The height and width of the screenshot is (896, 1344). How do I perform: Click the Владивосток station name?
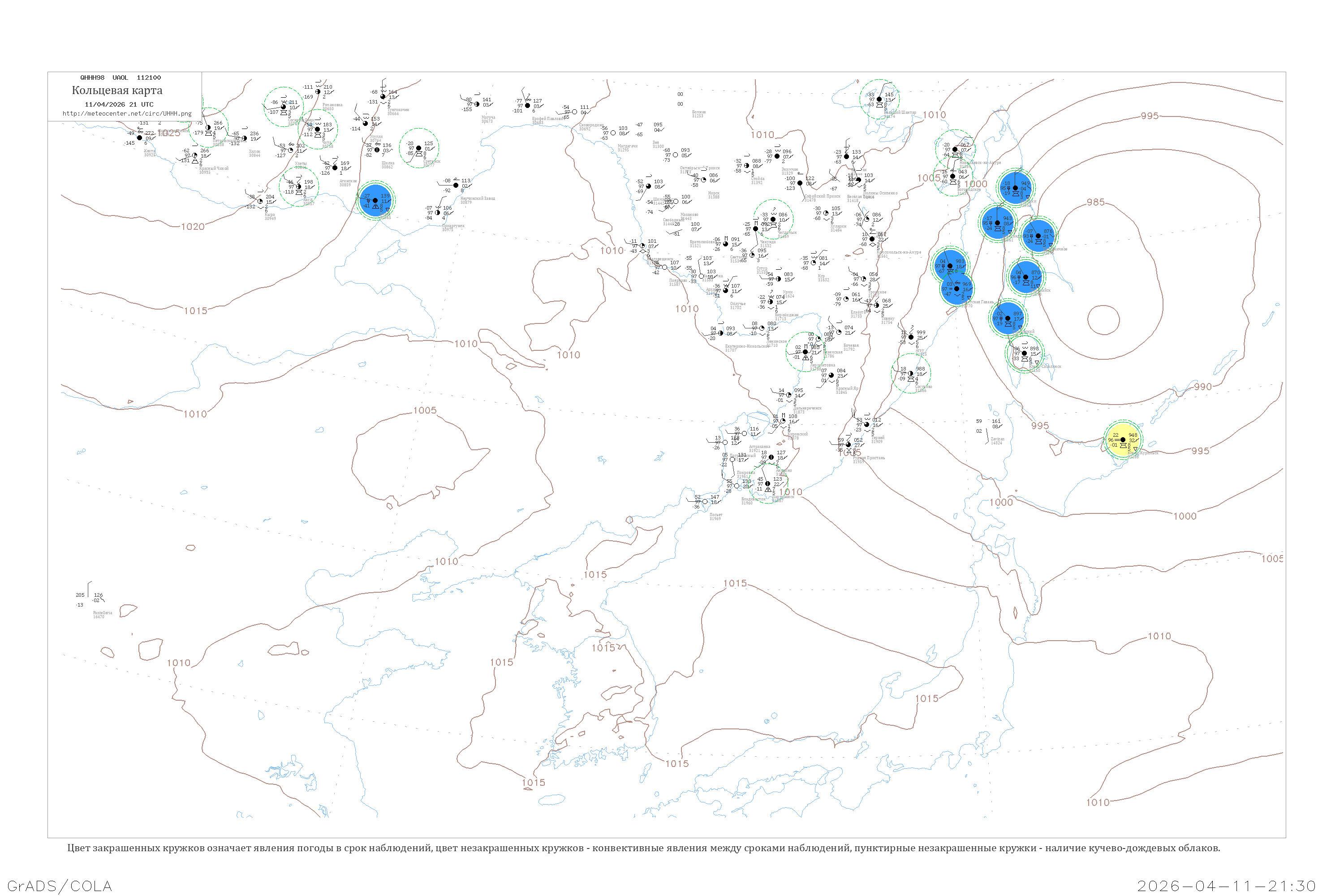[x=753, y=499]
